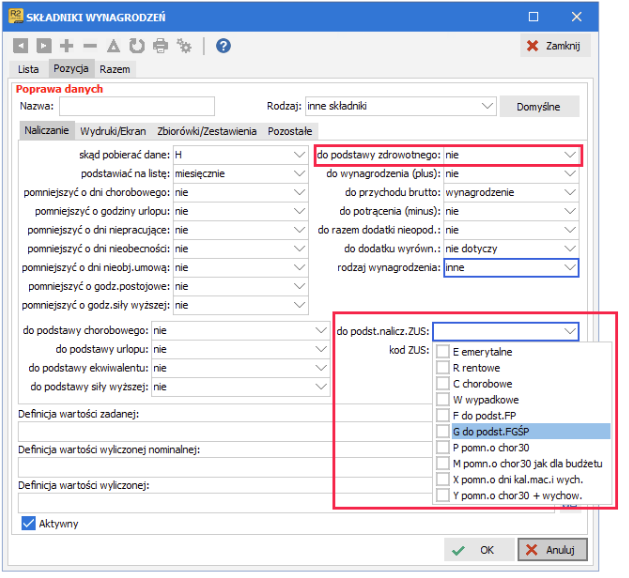Image resolution: width=629 pixels, height=578 pixels.
Task: Open do razem dodatki nieopod. dropdown
Action: 511,230
